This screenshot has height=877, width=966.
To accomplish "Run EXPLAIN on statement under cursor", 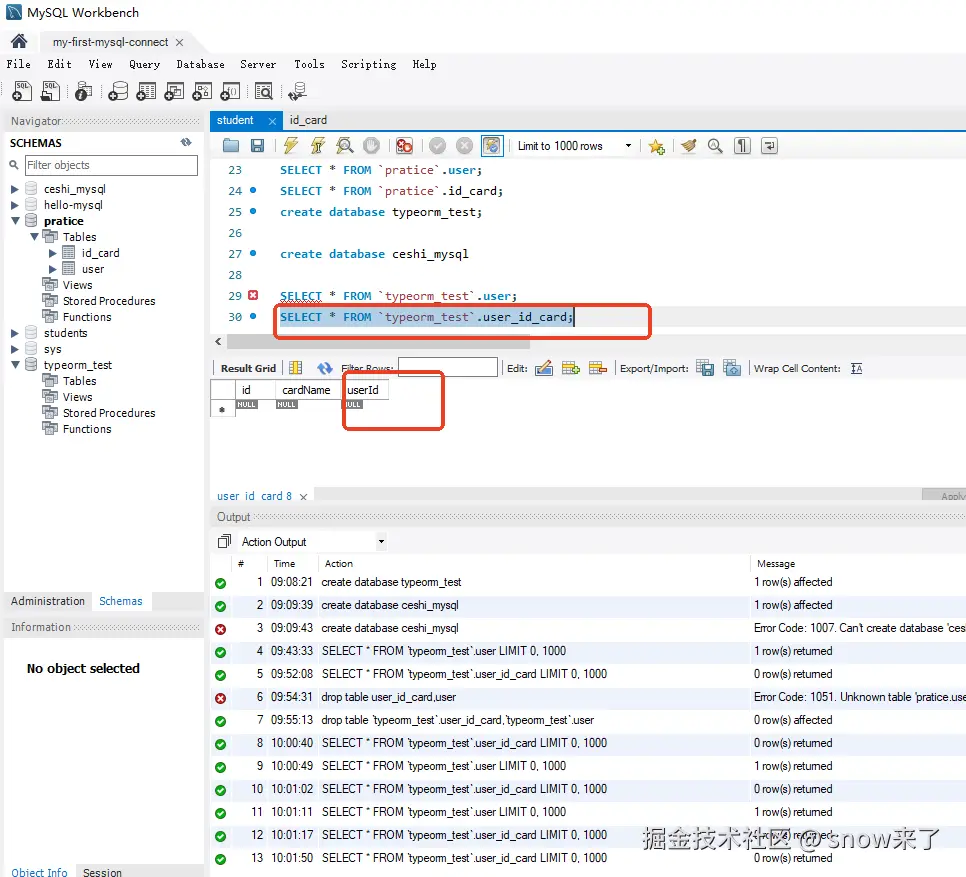I will (x=344, y=146).
